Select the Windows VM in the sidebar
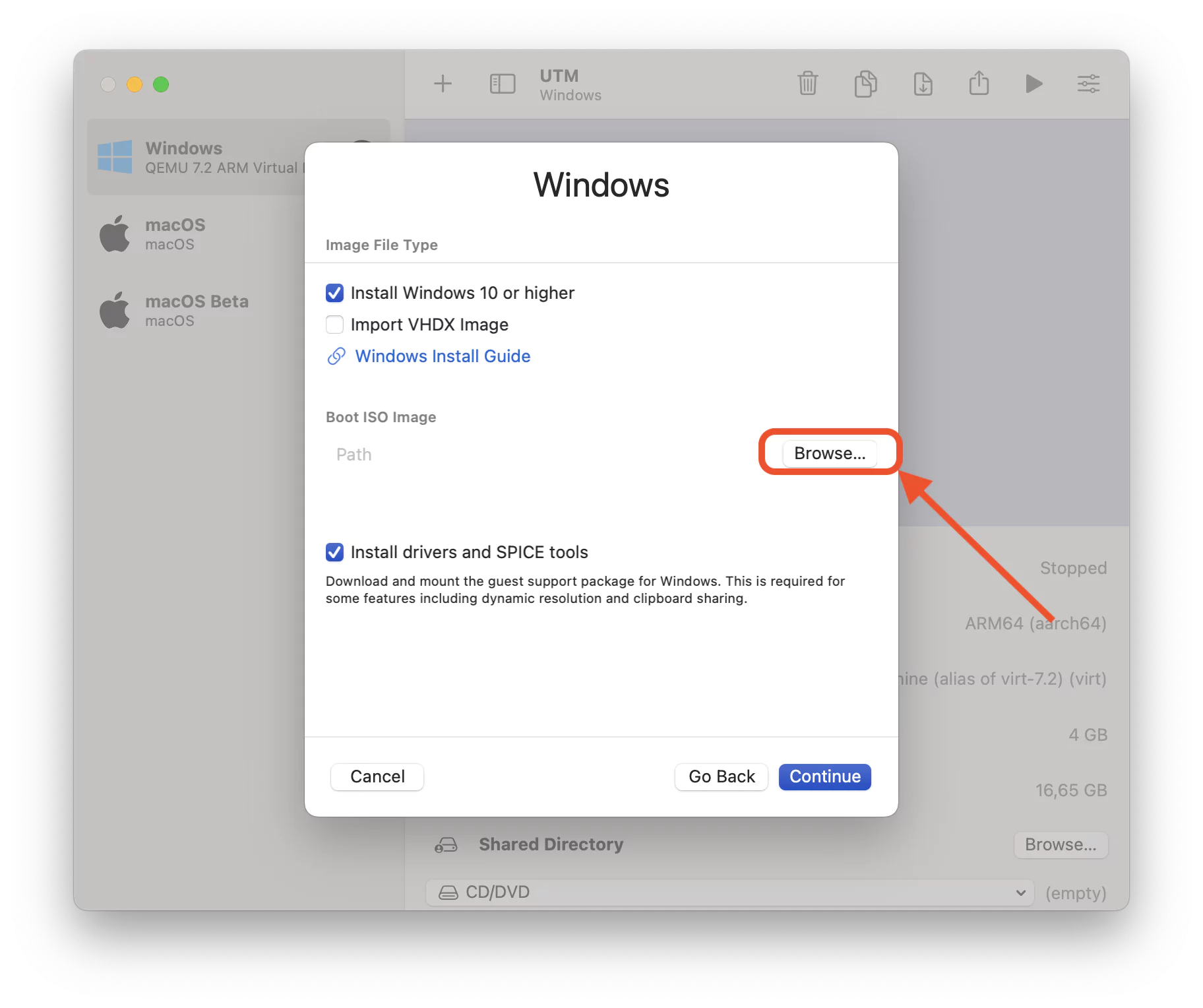Viewport: 1203px width, 1008px height. pyautogui.click(x=238, y=157)
